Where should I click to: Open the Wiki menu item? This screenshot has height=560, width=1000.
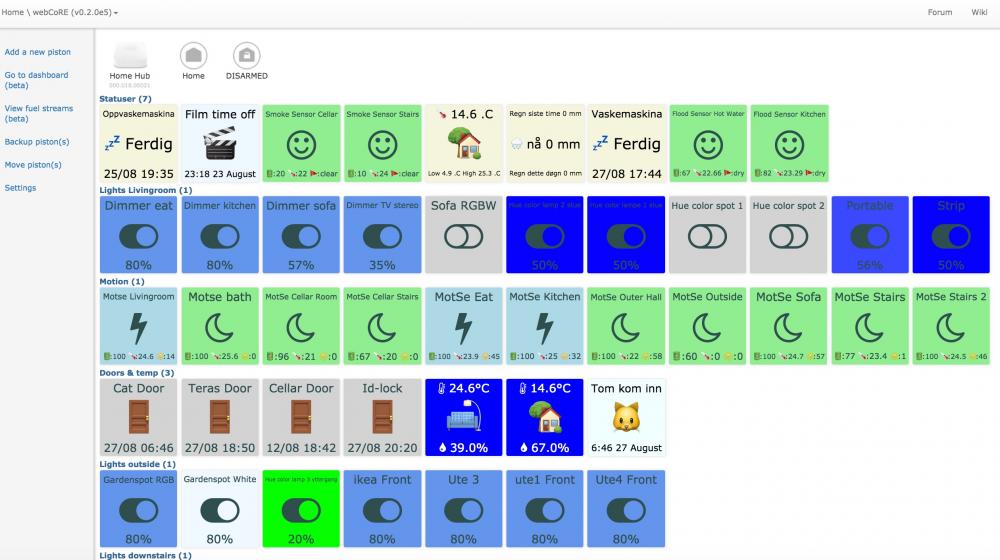pyautogui.click(x=979, y=12)
